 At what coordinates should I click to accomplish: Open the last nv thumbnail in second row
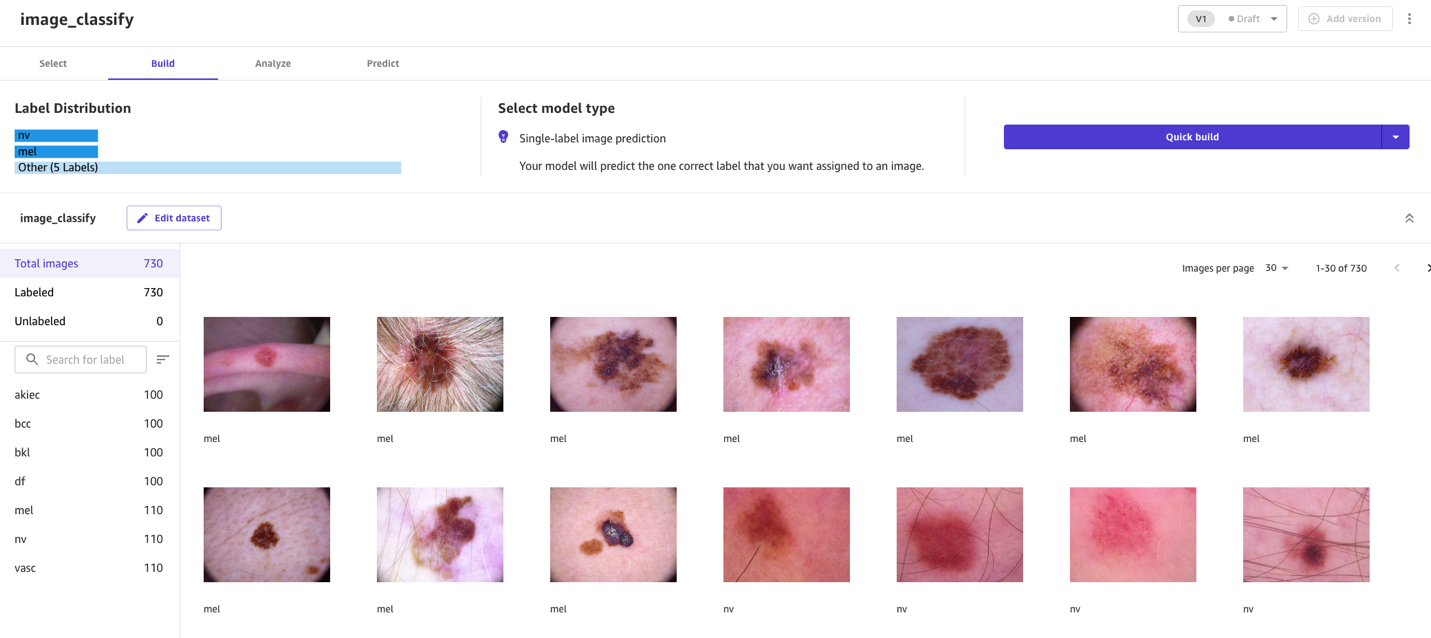click(1306, 534)
